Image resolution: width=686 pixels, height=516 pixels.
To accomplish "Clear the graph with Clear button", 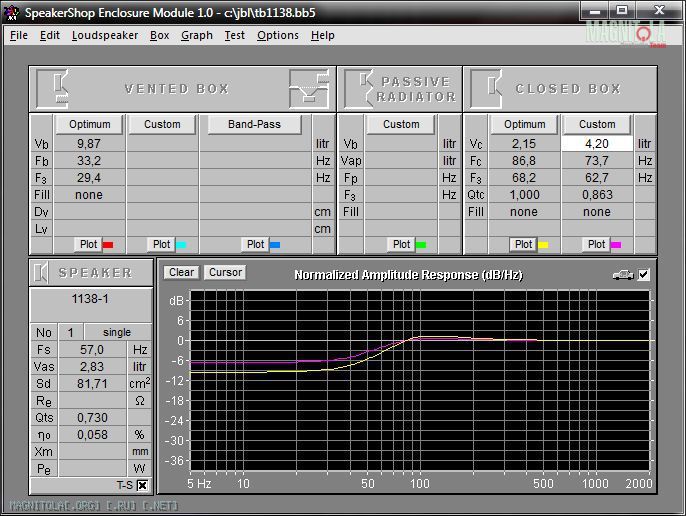I will pos(182,272).
